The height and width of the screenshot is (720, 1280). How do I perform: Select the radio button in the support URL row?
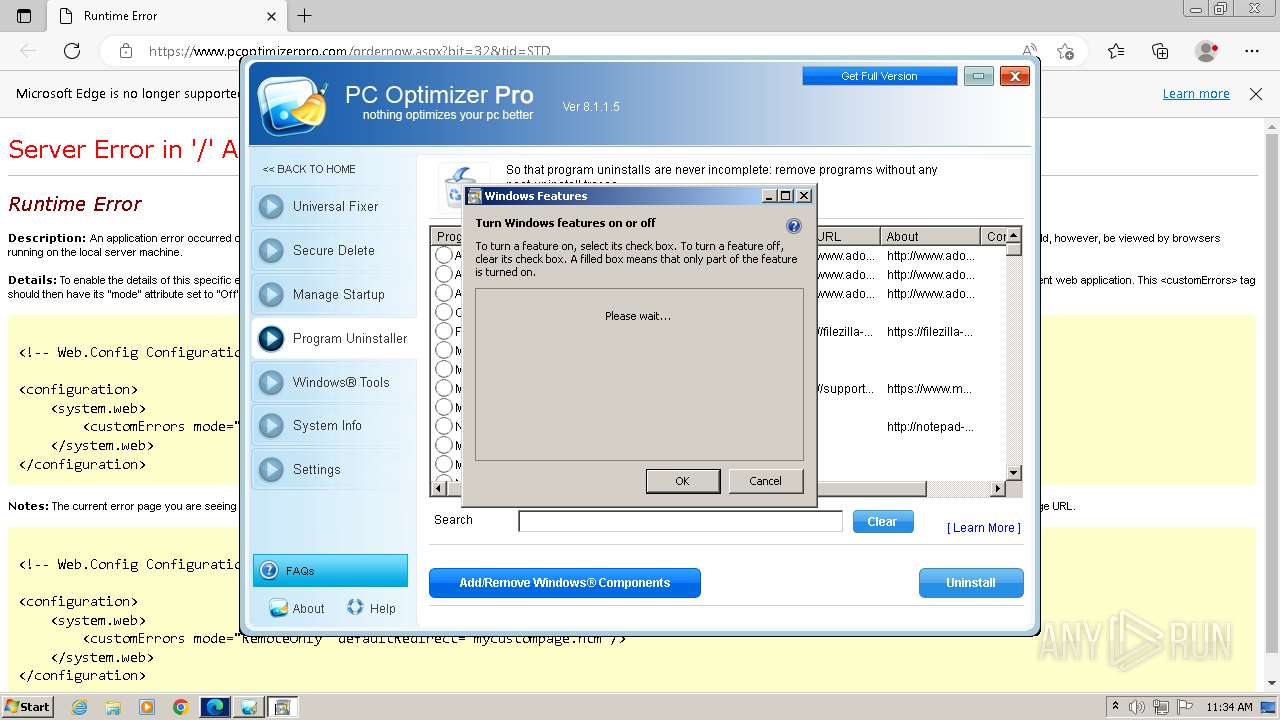coord(444,388)
